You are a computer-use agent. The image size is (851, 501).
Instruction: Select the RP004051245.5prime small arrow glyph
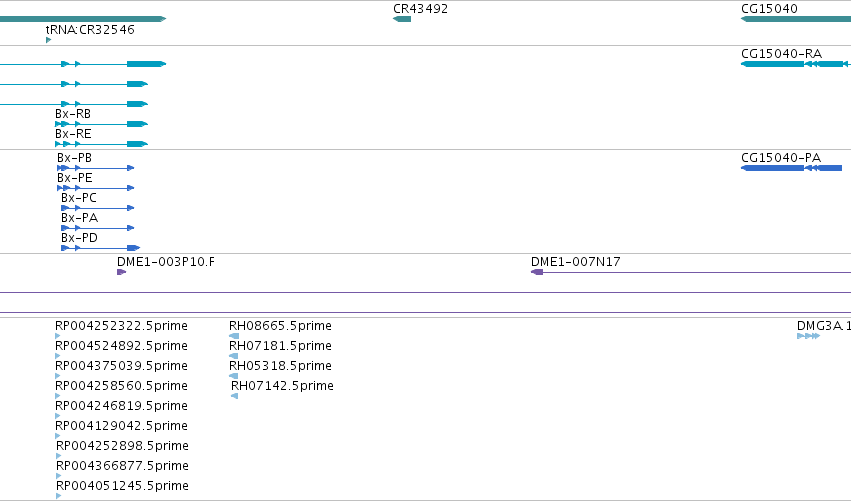(x=59, y=496)
